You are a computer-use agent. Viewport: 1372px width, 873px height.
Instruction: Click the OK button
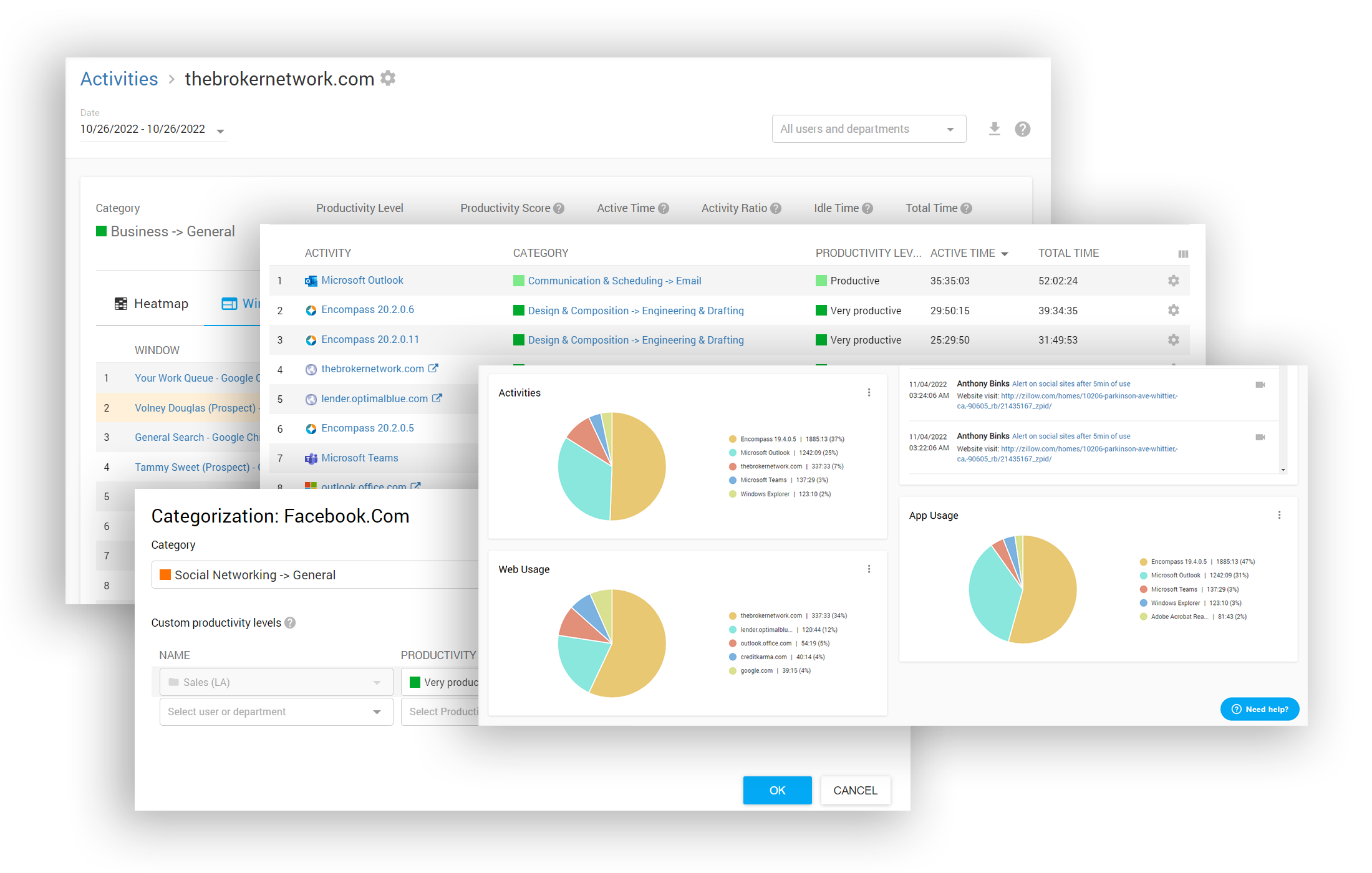(776, 790)
